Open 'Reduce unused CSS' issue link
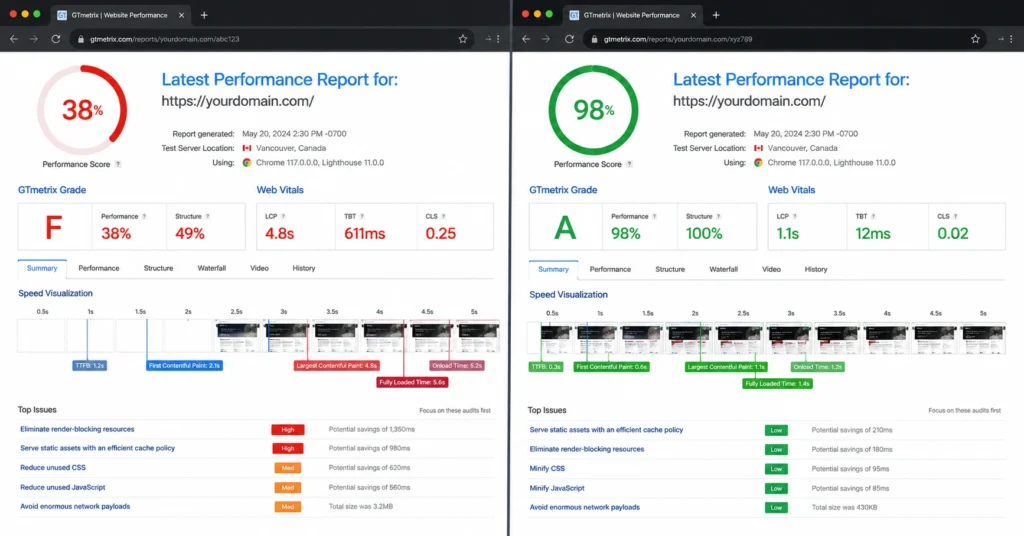Viewport: 1024px width, 536px height. pos(53,467)
